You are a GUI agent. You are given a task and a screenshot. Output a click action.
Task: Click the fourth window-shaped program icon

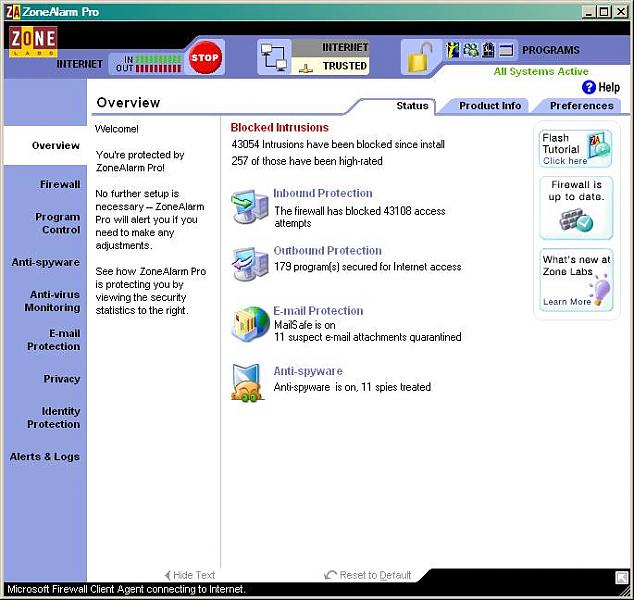tap(506, 51)
